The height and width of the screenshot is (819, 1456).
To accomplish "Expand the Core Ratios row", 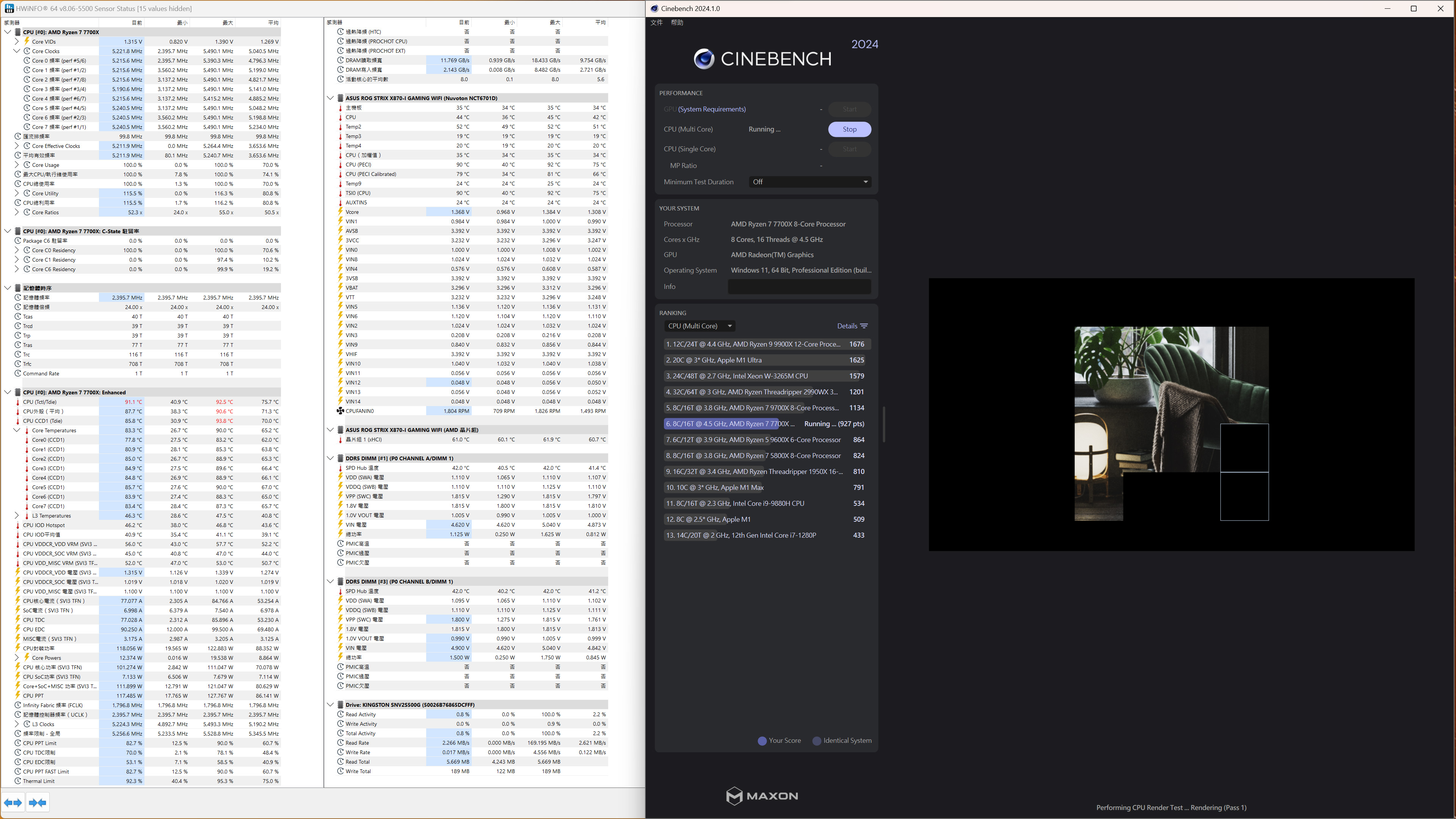I will point(16,212).
